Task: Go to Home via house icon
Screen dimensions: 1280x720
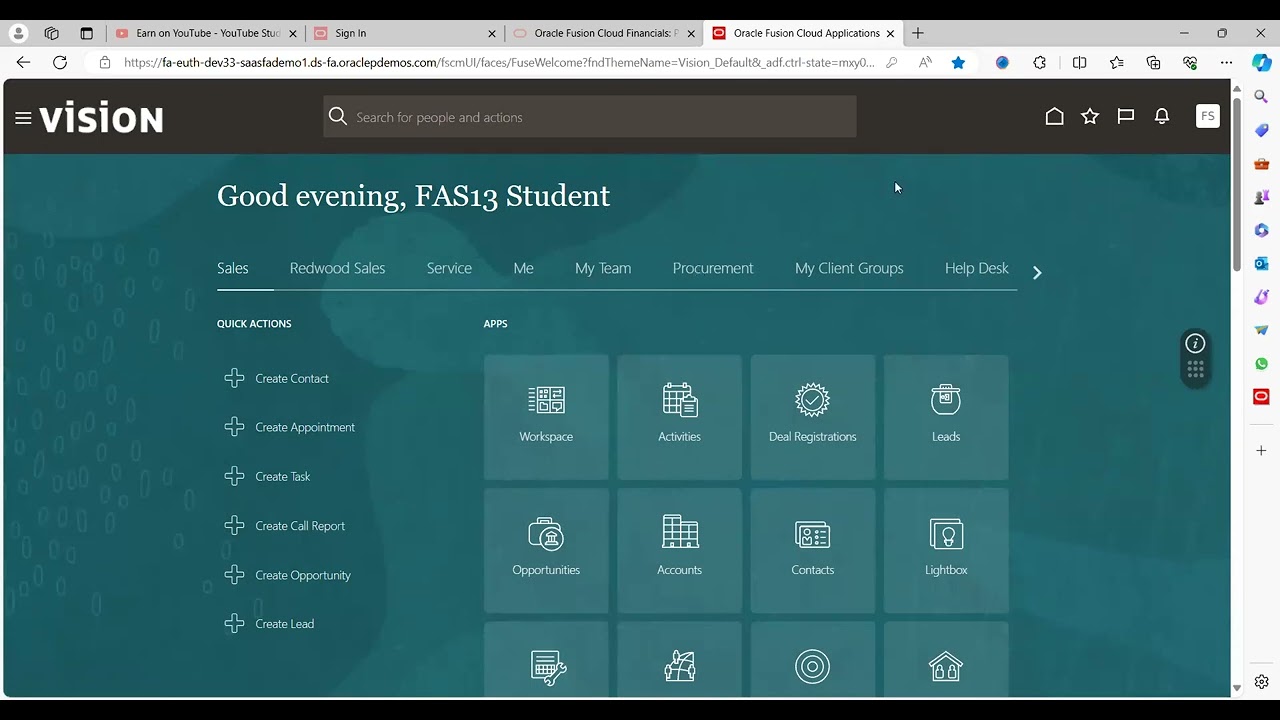Action: point(1054,117)
